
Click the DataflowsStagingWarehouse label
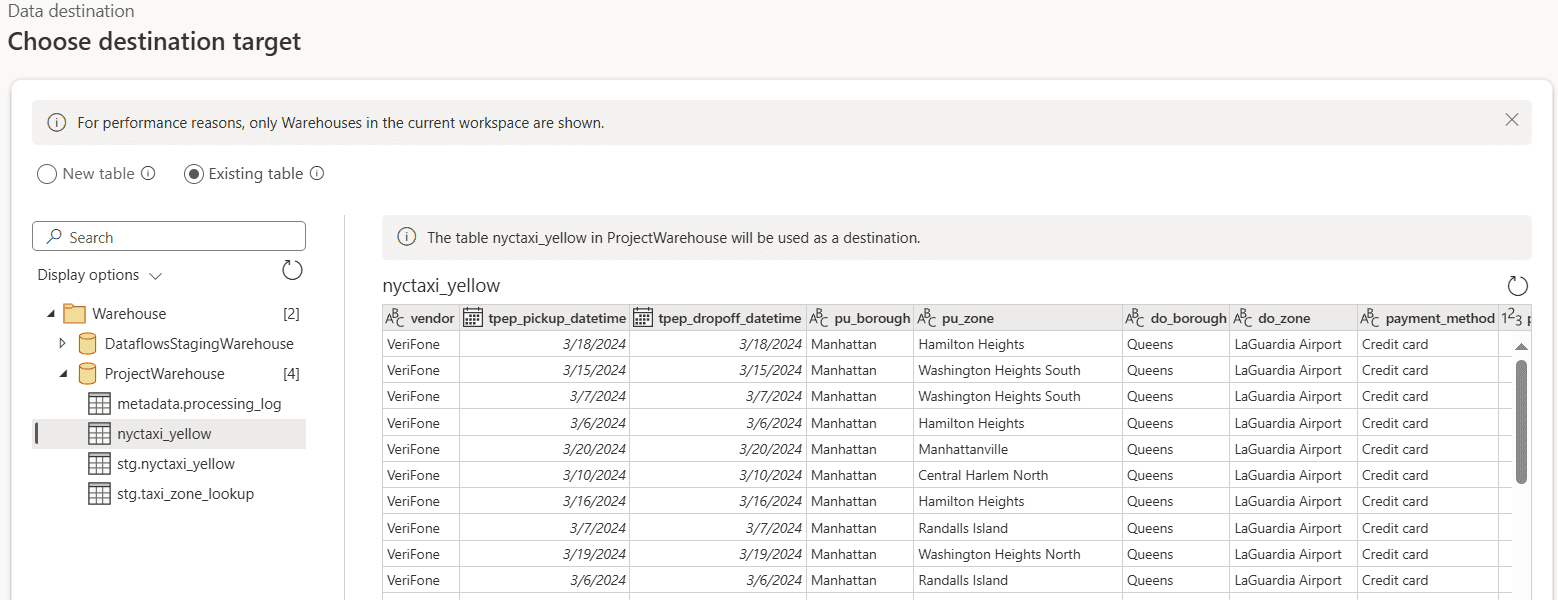[199, 344]
